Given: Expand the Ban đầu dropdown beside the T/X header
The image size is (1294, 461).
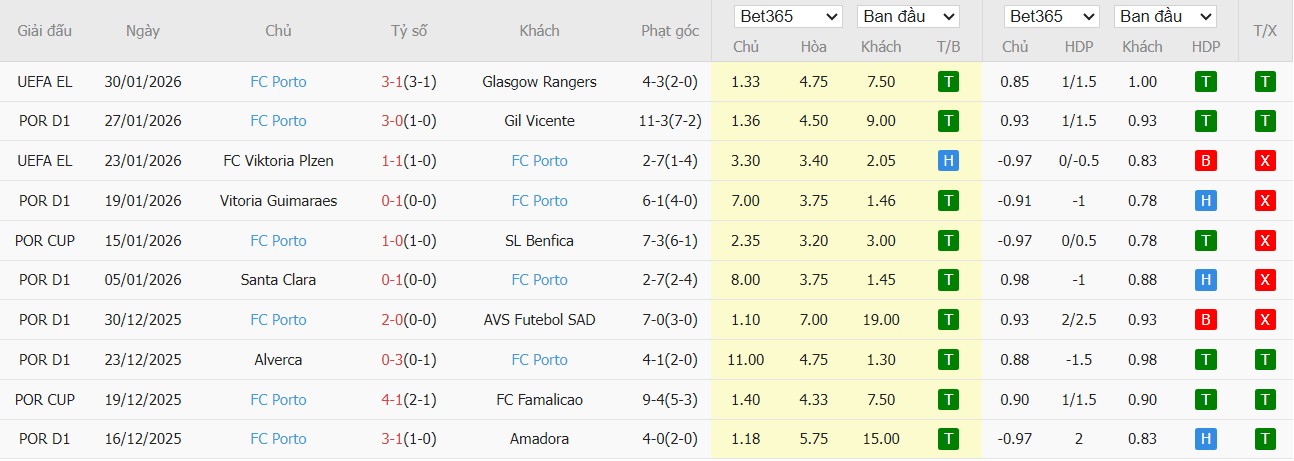Looking at the screenshot, I should point(1166,17).
